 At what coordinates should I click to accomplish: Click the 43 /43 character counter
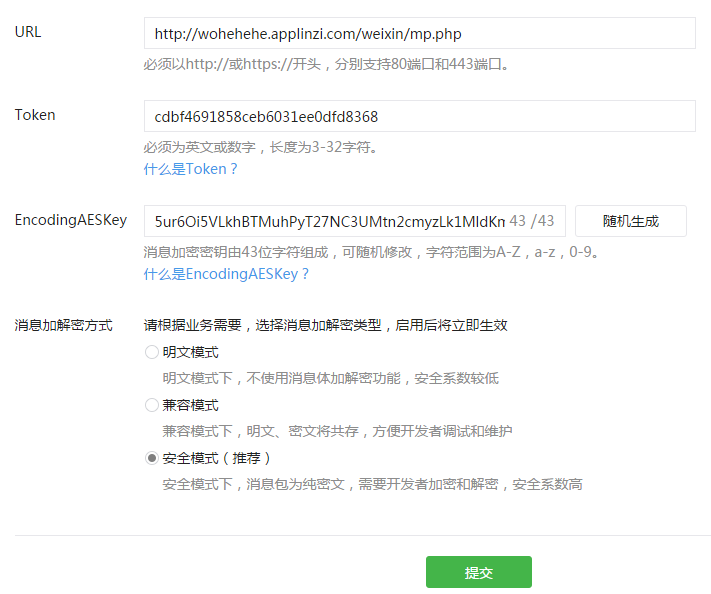coord(532,221)
